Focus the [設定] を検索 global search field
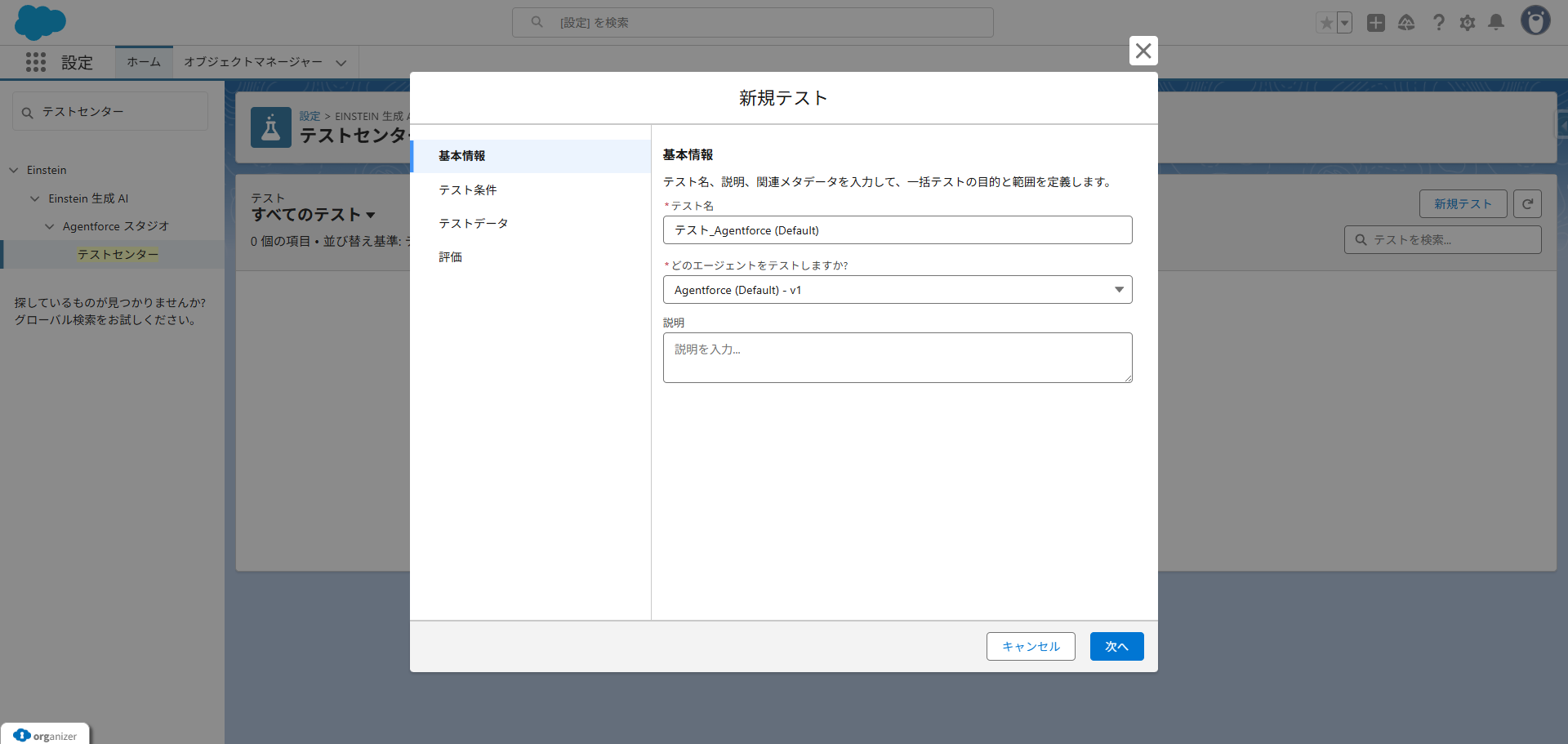Viewport: 1568px width, 744px height. point(753,23)
